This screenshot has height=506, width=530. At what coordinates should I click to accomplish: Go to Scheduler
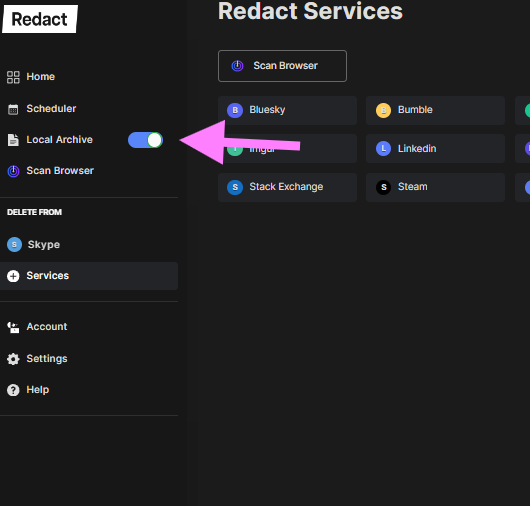point(51,109)
